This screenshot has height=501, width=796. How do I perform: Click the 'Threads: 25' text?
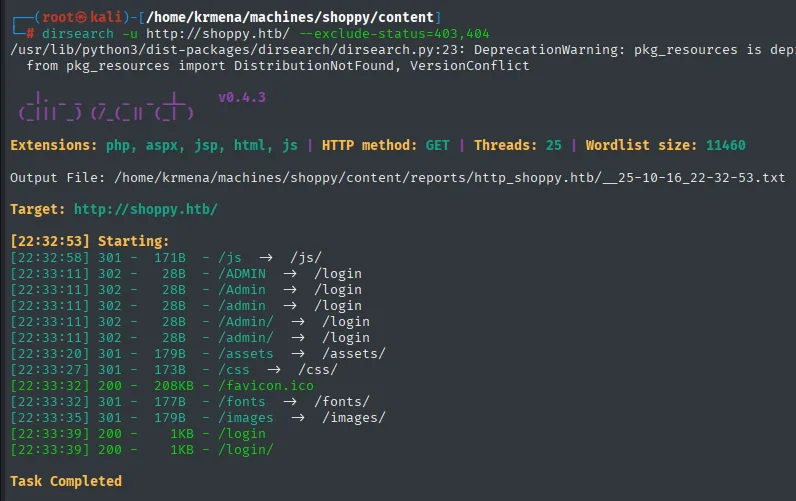point(518,145)
